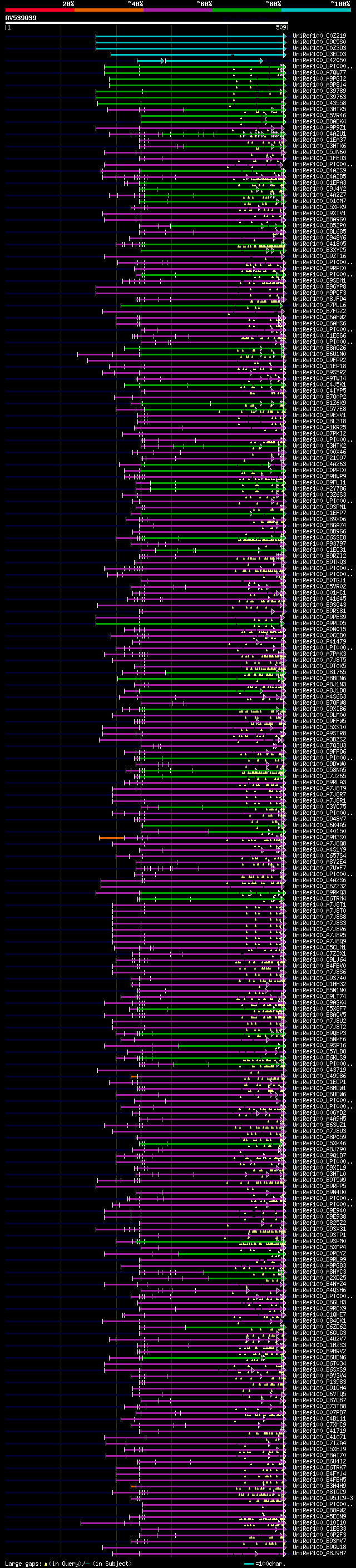Select hit label UniRef100_A9P8J4
This screenshot has width=356, height=1568.
[x=319, y=85]
